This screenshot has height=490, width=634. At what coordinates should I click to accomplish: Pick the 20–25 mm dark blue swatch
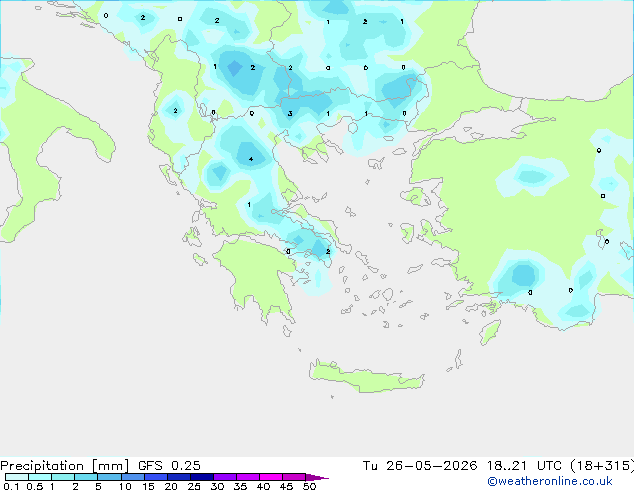coord(179,477)
